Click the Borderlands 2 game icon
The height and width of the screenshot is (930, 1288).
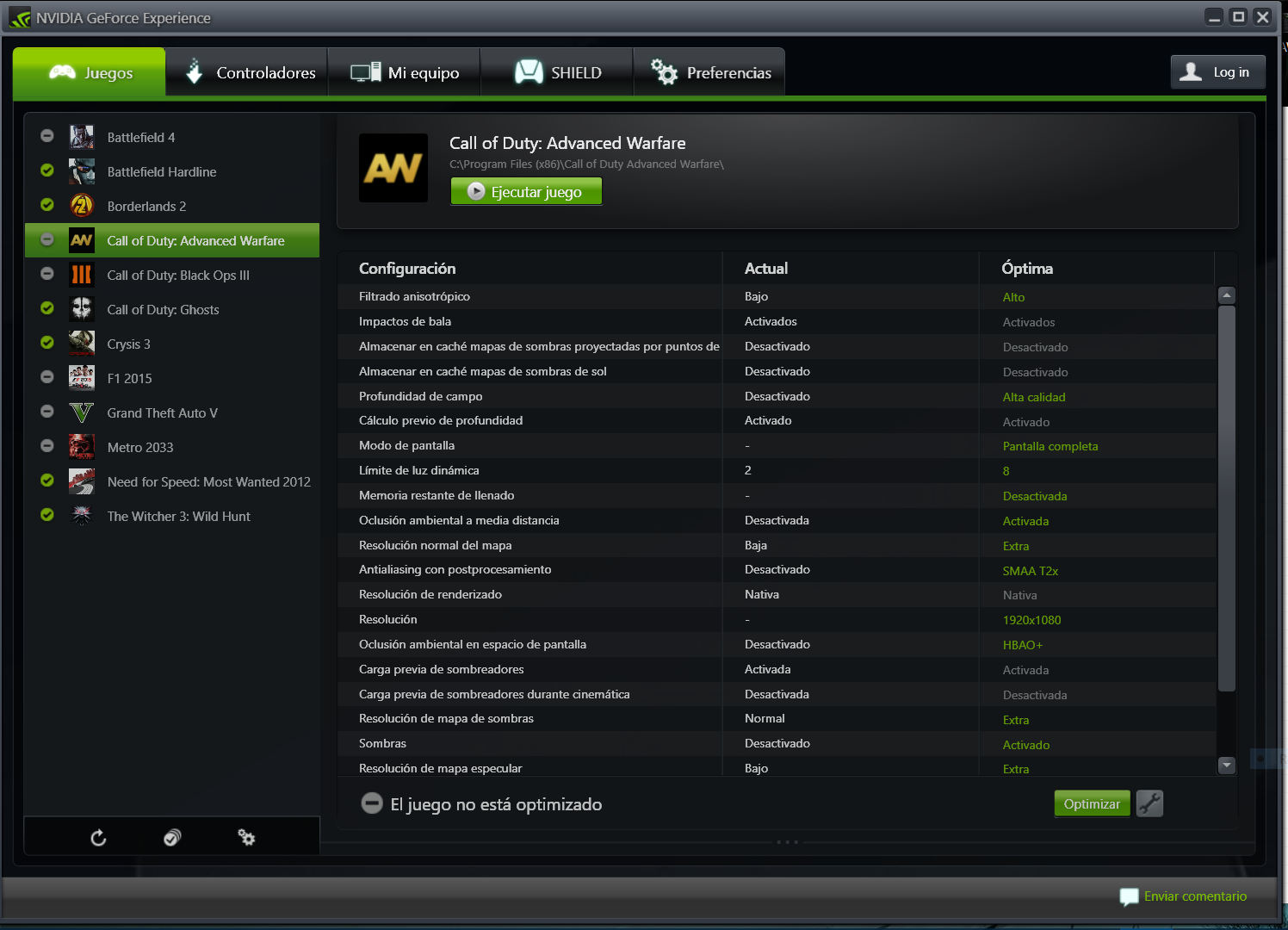[82, 207]
